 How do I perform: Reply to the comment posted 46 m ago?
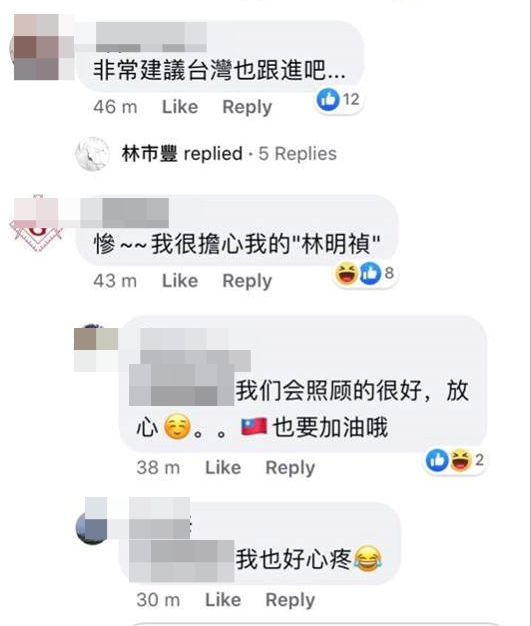[x=247, y=107]
